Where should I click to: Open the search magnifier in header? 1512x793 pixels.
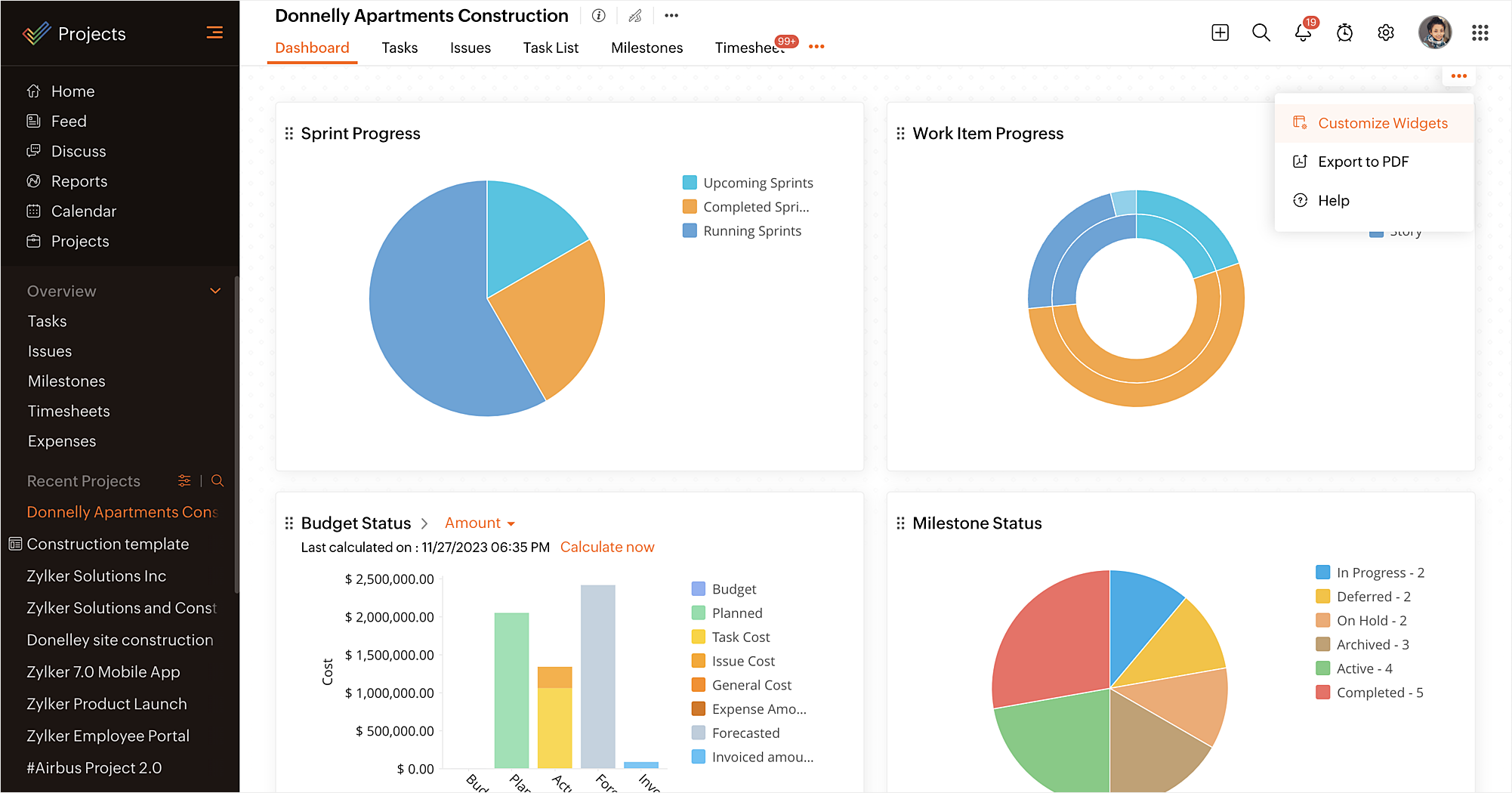point(1261,32)
